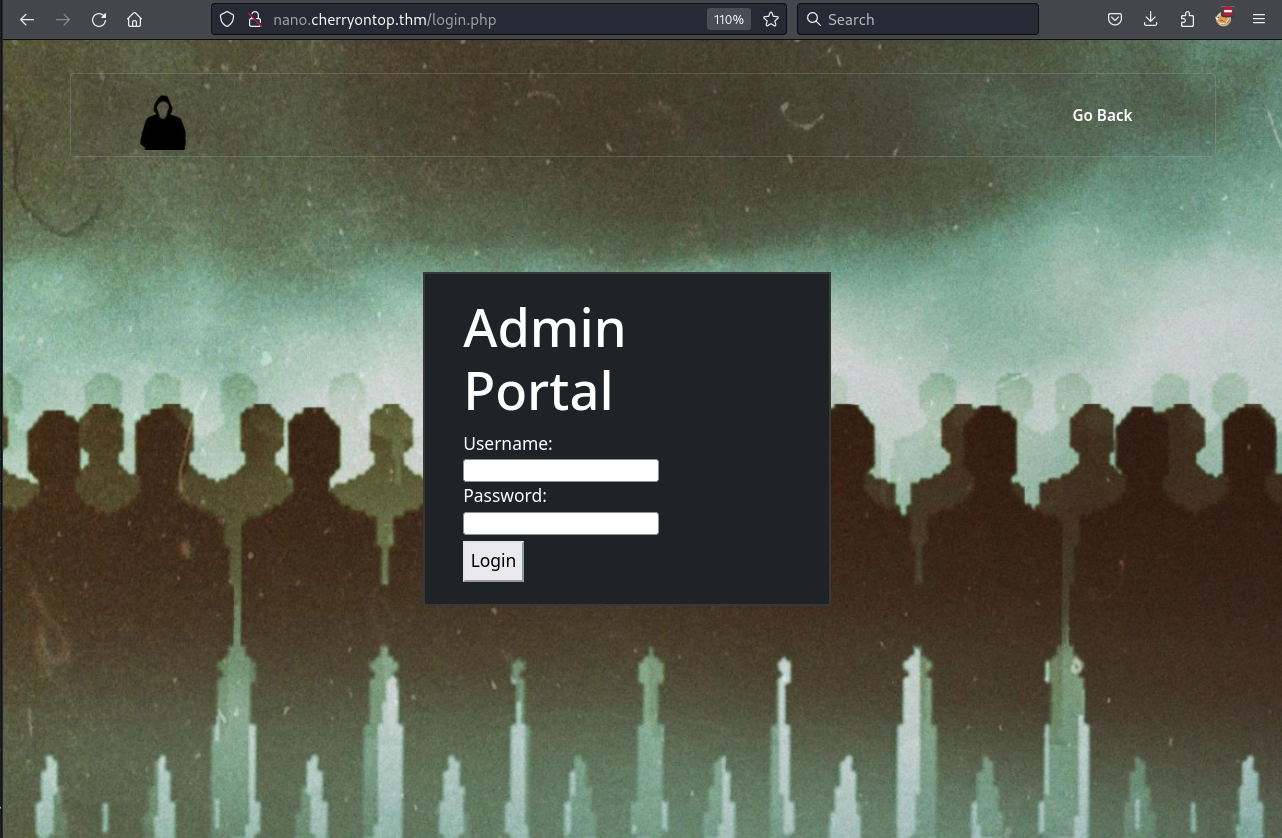Open the Extensions menu
This screenshot has width=1282, height=838.
[x=1187, y=19]
